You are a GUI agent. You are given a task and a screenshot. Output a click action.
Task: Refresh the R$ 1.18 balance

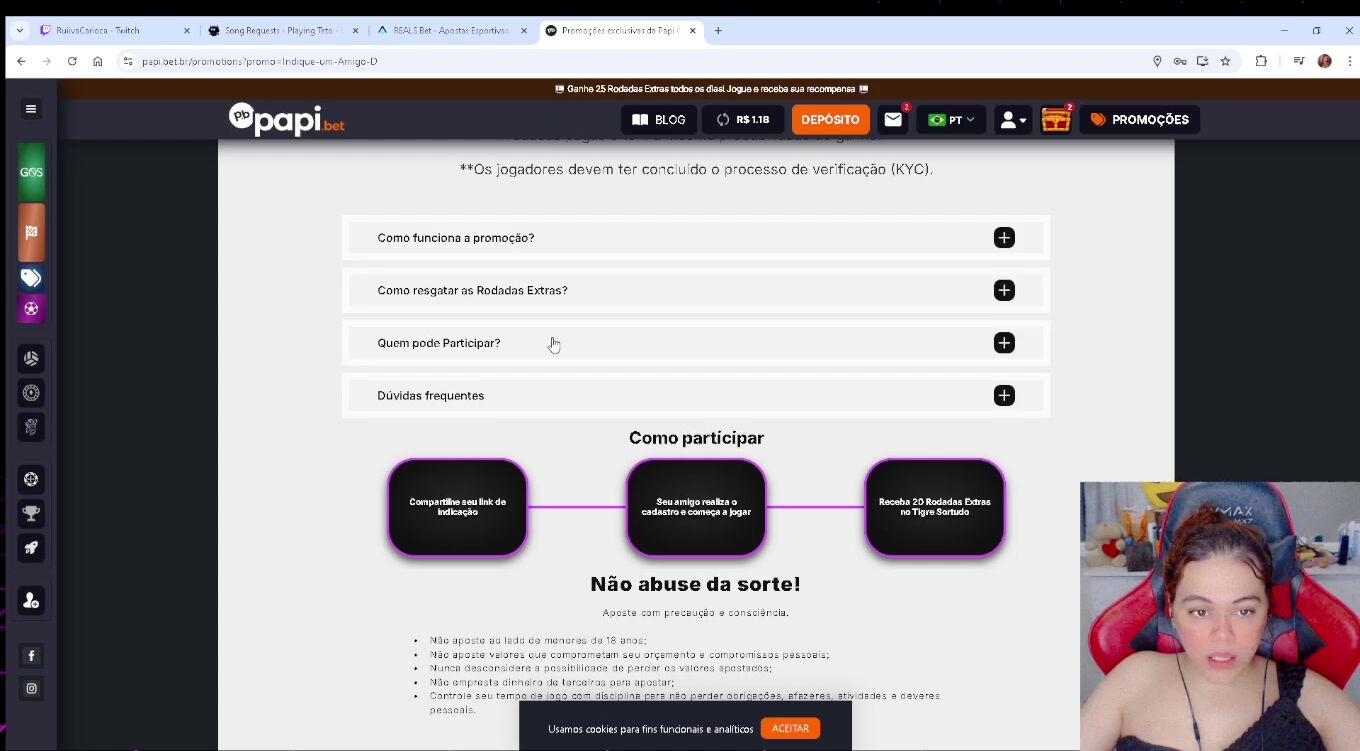(x=723, y=120)
